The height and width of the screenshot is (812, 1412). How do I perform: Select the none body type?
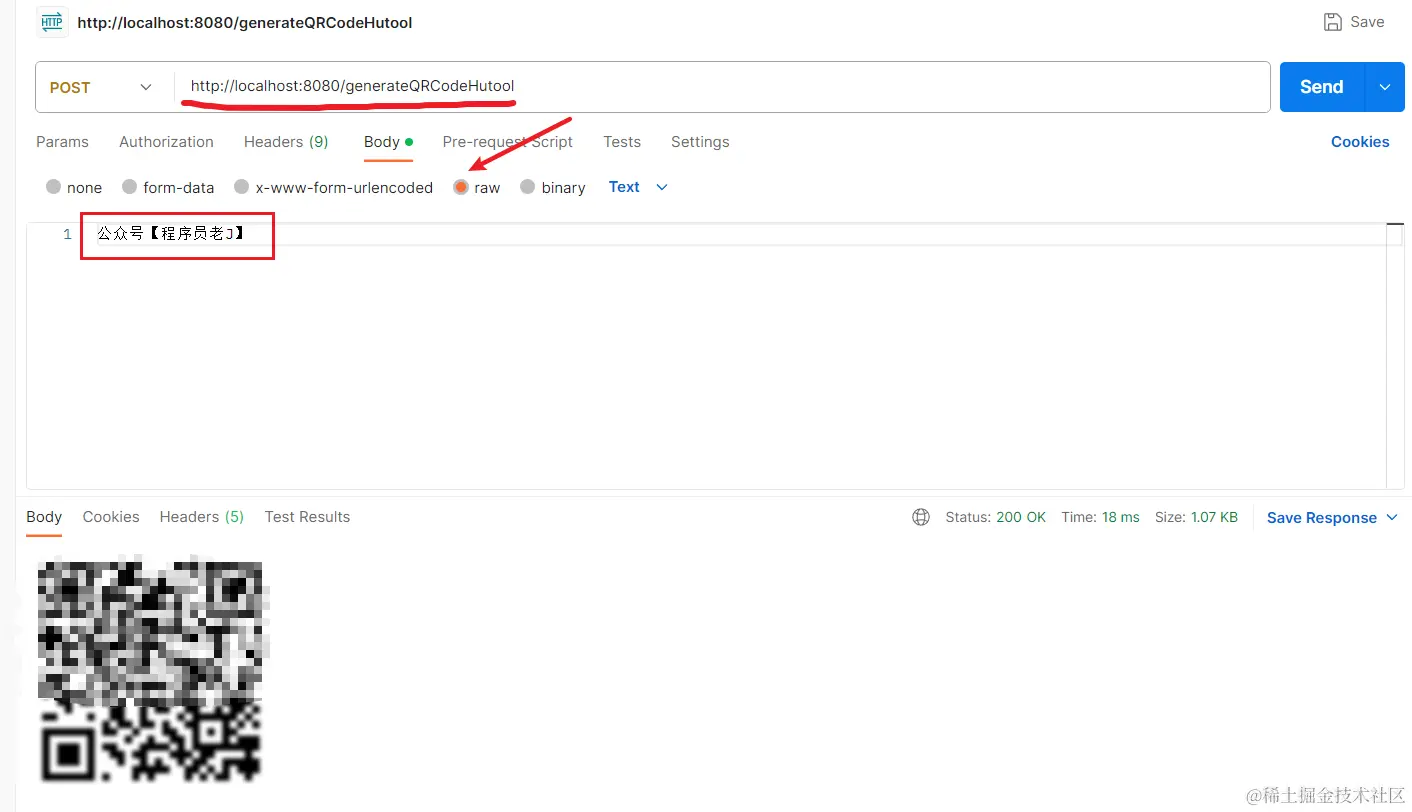pos(54,187)
